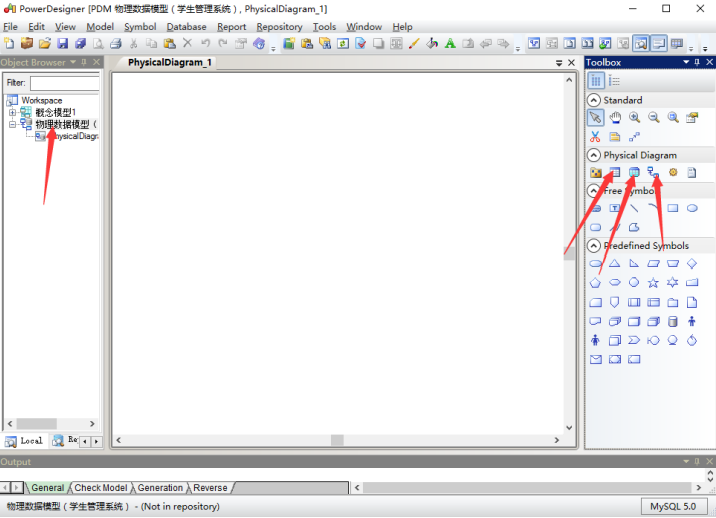Collapse the Predefined Symbols toolbox section

pyautogui.click(x=594, y=245)
